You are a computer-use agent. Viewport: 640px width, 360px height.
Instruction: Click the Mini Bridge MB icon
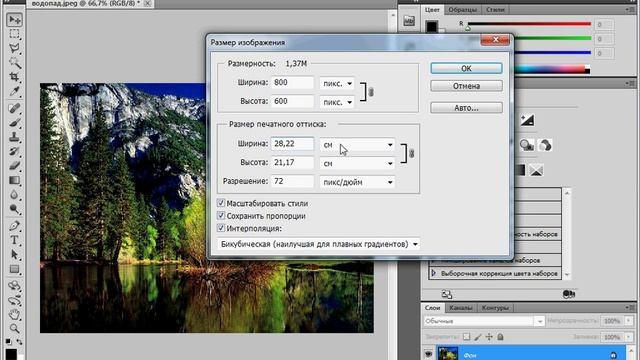tap(409, 21)
